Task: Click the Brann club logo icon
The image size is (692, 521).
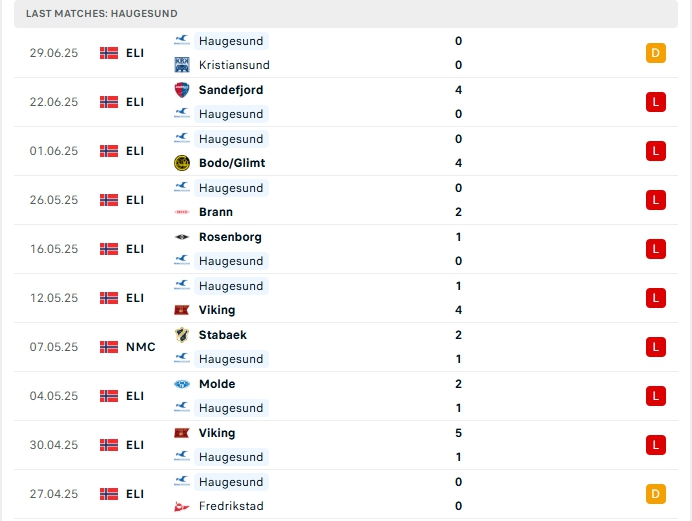Action: 182,212
